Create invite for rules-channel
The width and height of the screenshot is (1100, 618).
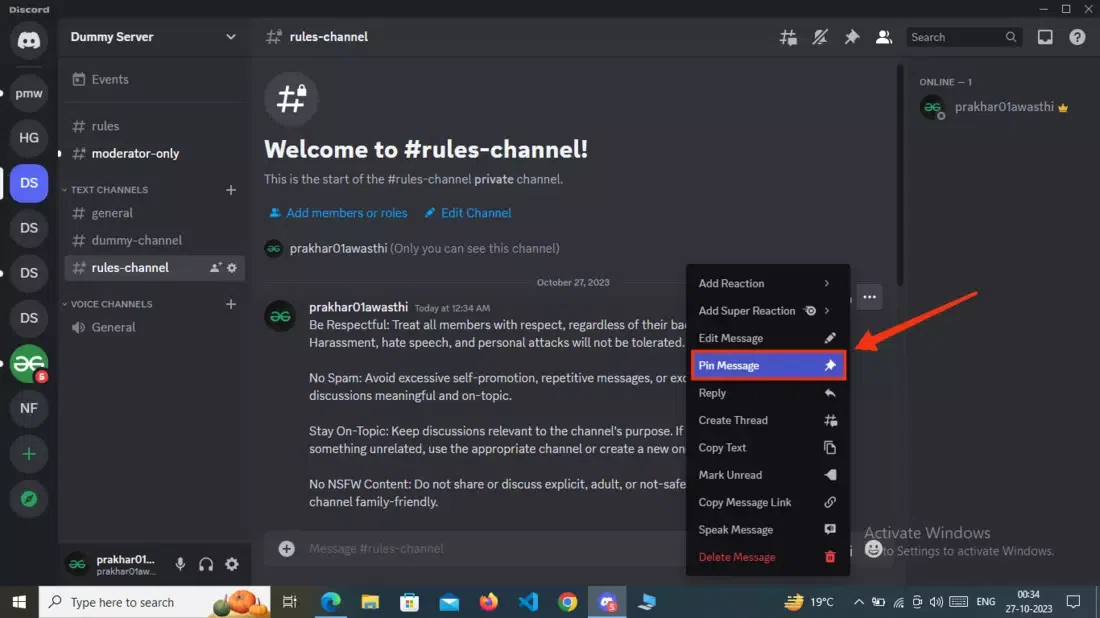pos(215,268)
